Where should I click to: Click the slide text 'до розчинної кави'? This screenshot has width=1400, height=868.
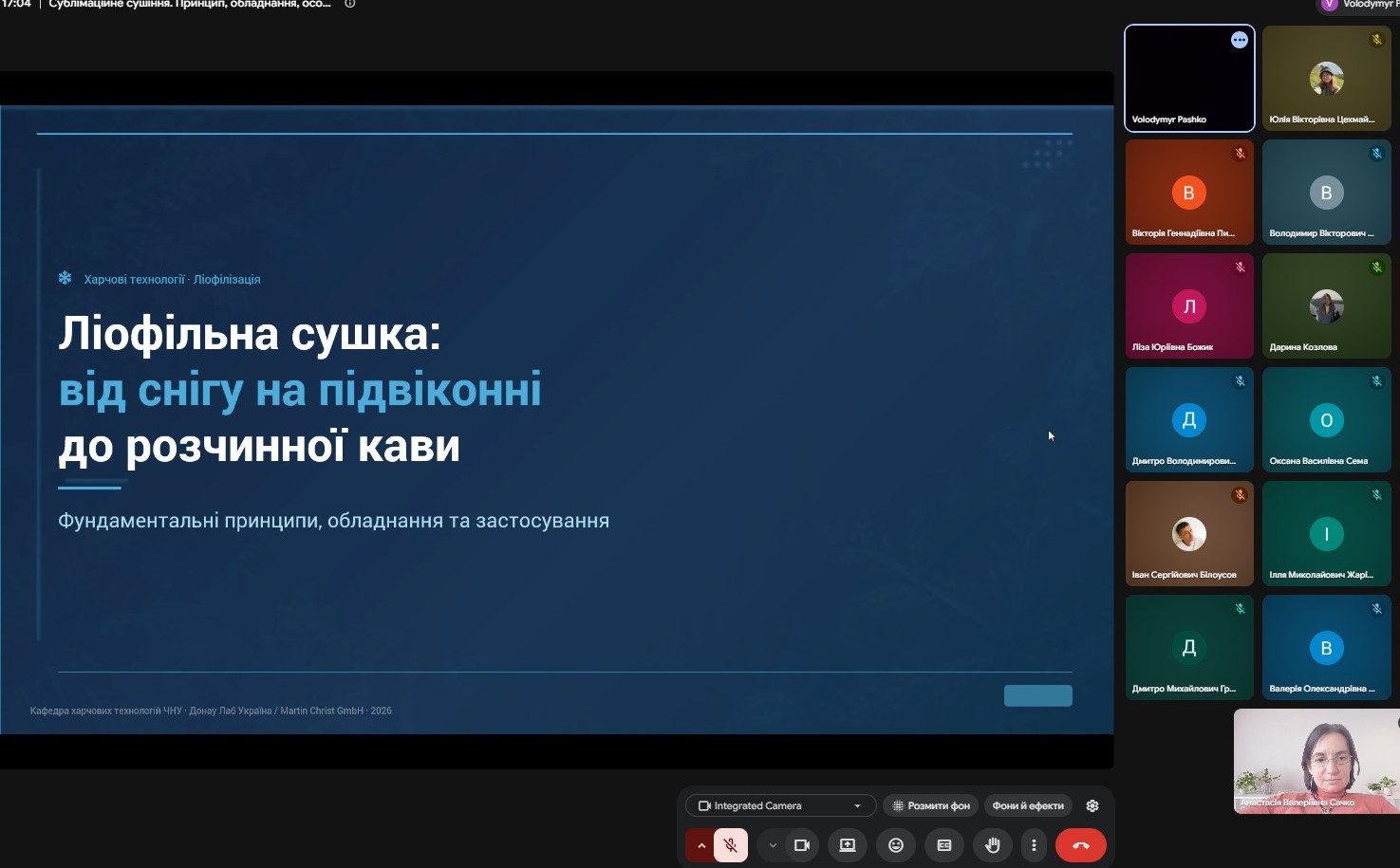tap(259, 446)
